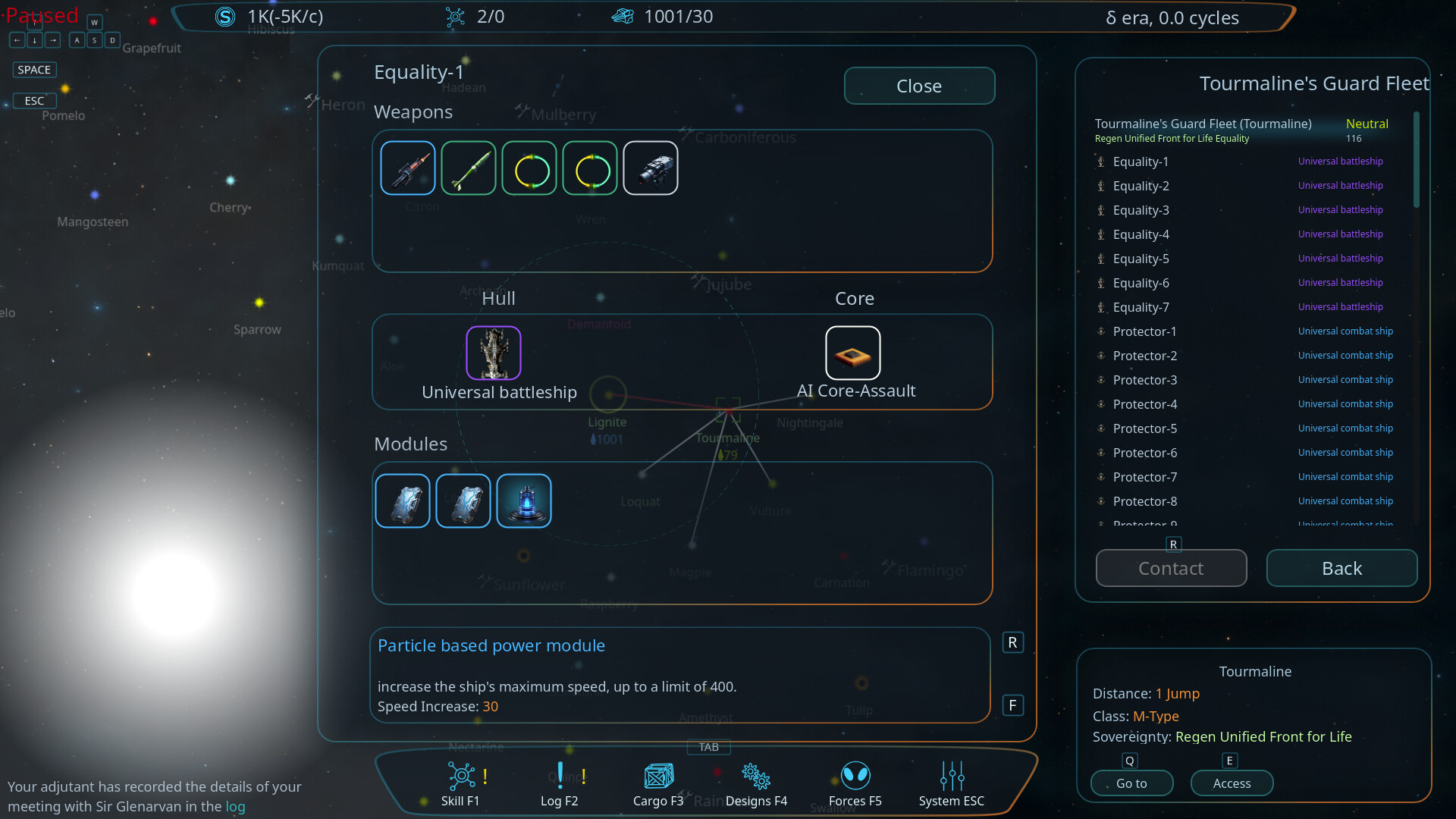The height and width of the screenshot is (819, 1456).
Task: Open the log link in adjutant message
Action: coord(235,806)
